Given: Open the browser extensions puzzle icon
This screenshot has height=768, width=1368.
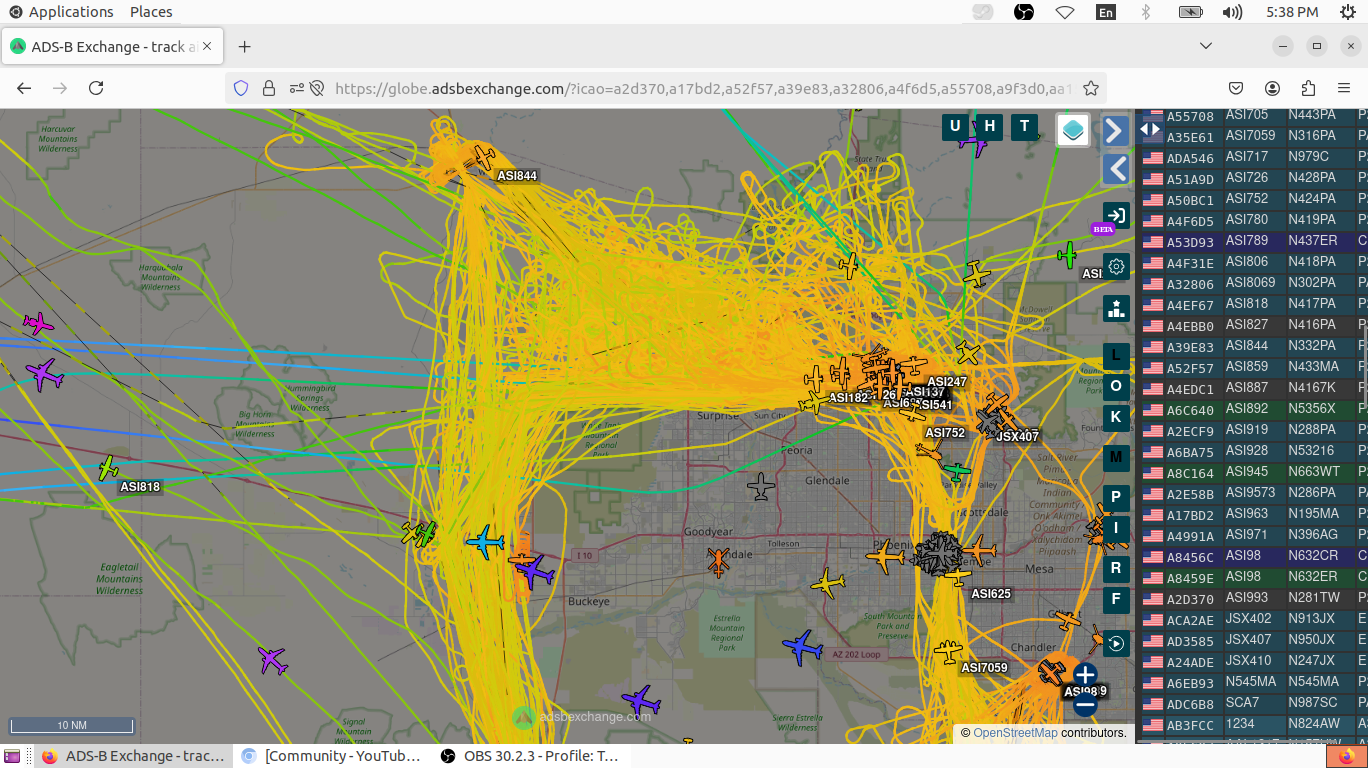Looking at the screenshot, I should [1308, 88].
